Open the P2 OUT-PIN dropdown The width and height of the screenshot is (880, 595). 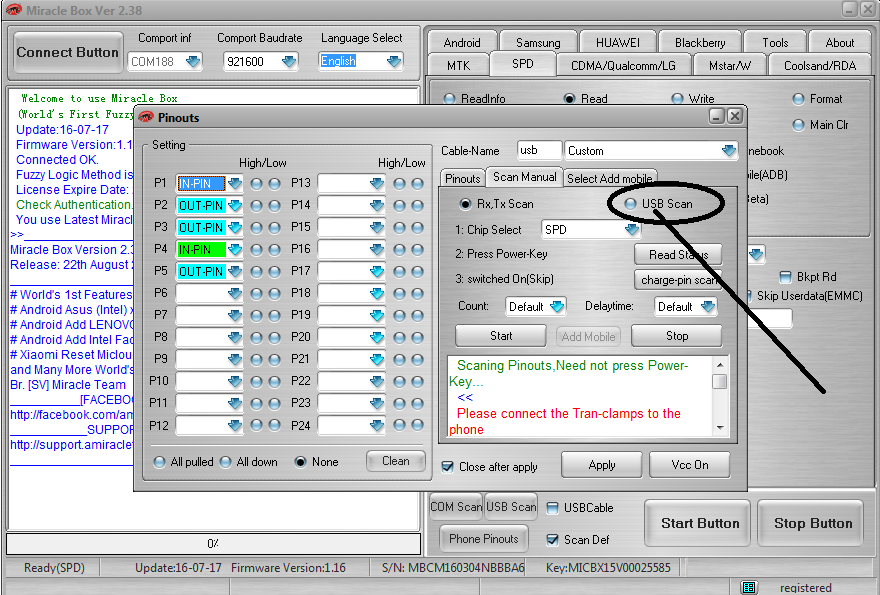[235, 205]
